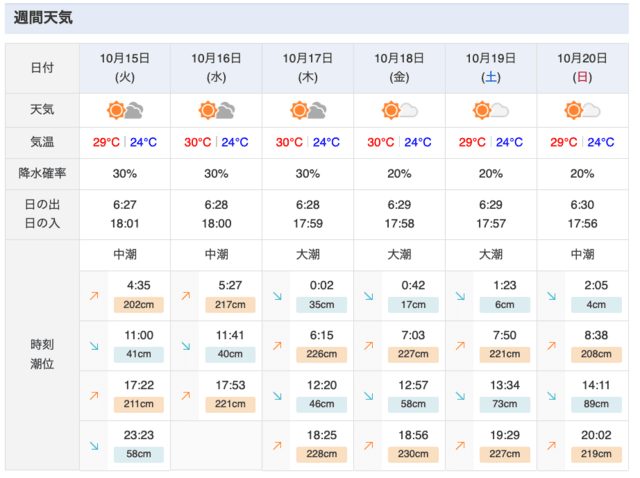Click the falling arrow next to 13:34
The height and width of the screenshot is (478, 640).
coord(460,396)
